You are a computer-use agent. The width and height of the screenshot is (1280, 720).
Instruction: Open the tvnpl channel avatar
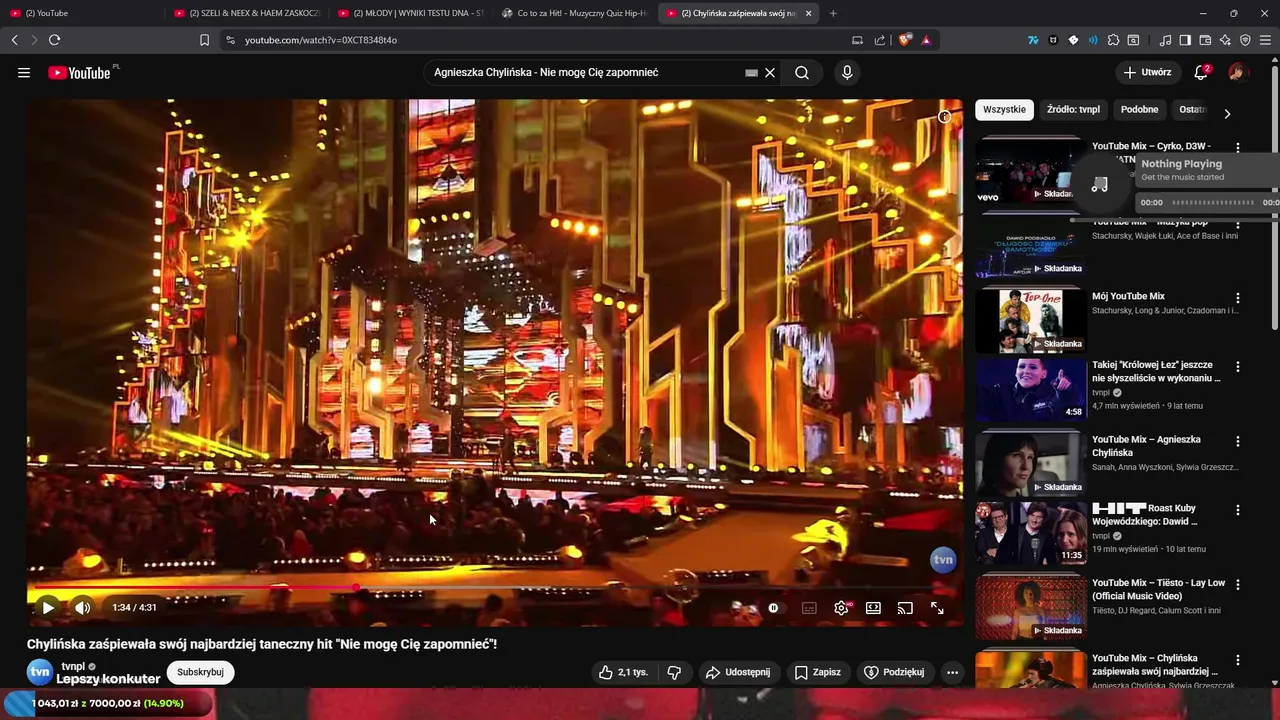pos(40,672)
